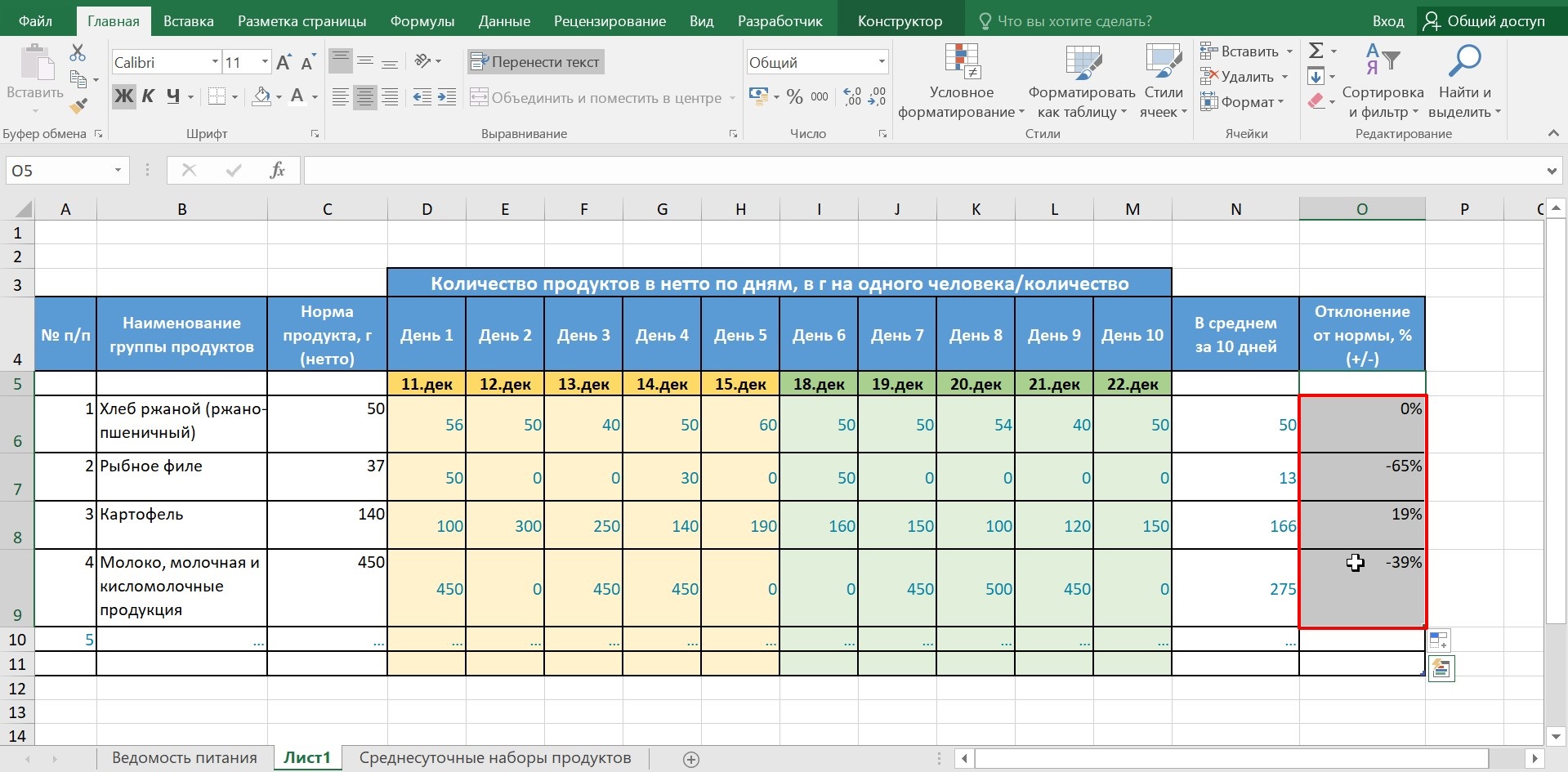1568x772 pixels.
Task: Open Формат cells dropdown
Action: point(1242,102)
